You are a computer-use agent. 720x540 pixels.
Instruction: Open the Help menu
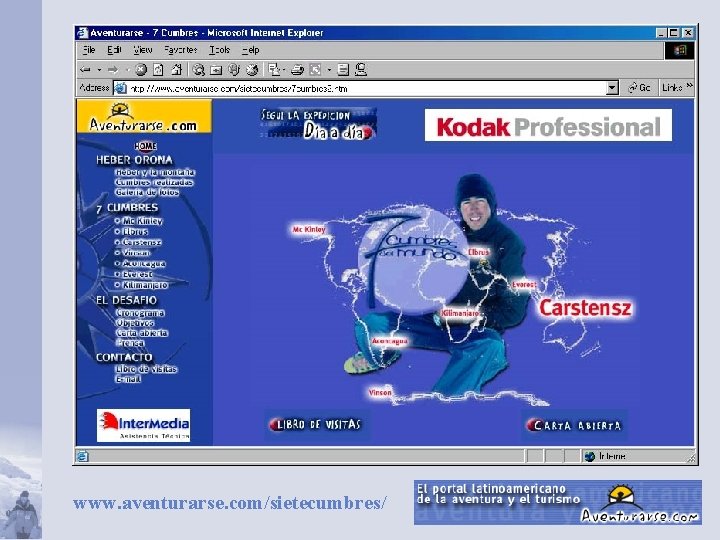pyautogui.click(x=251, y=50)
